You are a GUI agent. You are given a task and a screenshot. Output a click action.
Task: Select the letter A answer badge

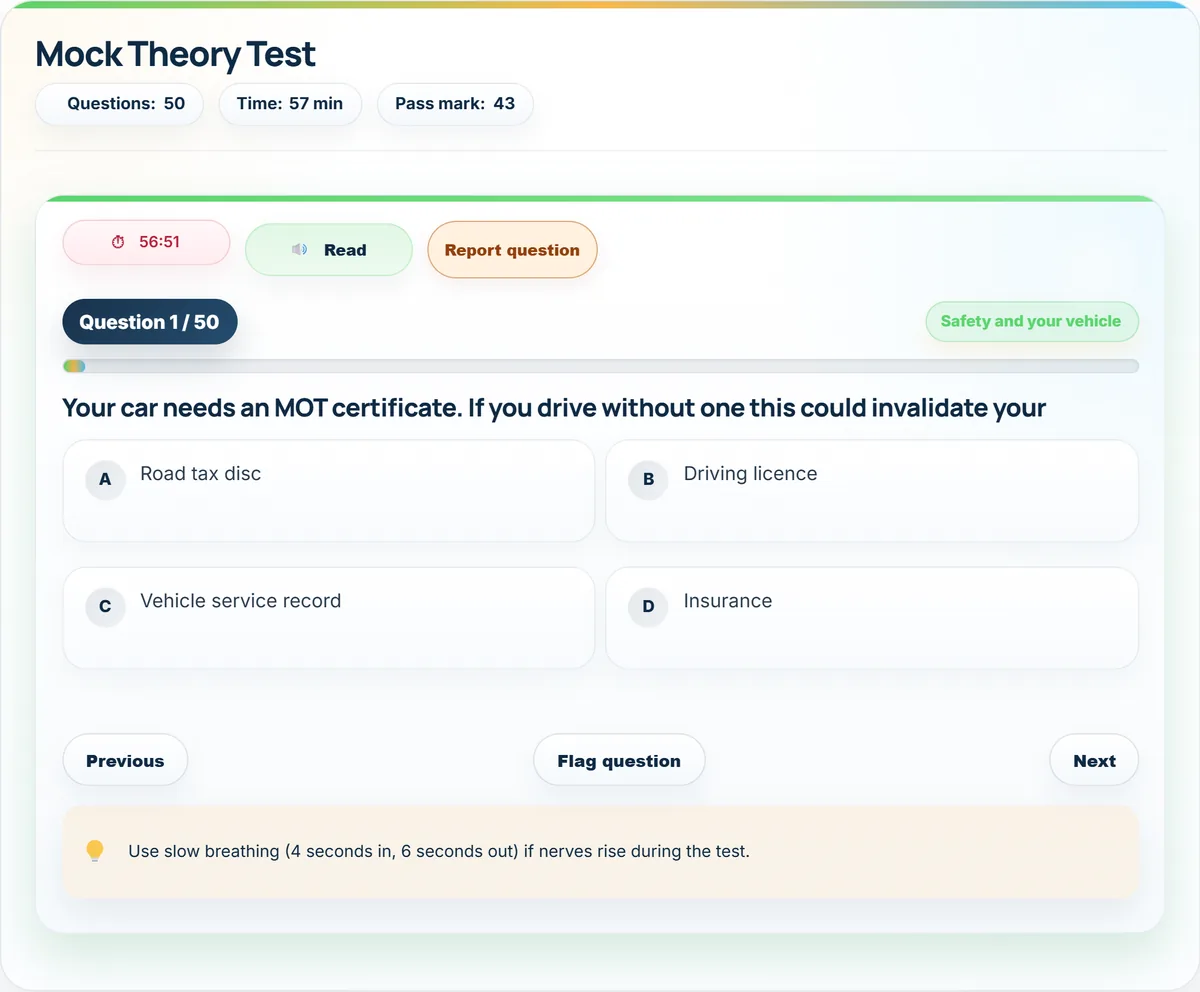[105, 480]
